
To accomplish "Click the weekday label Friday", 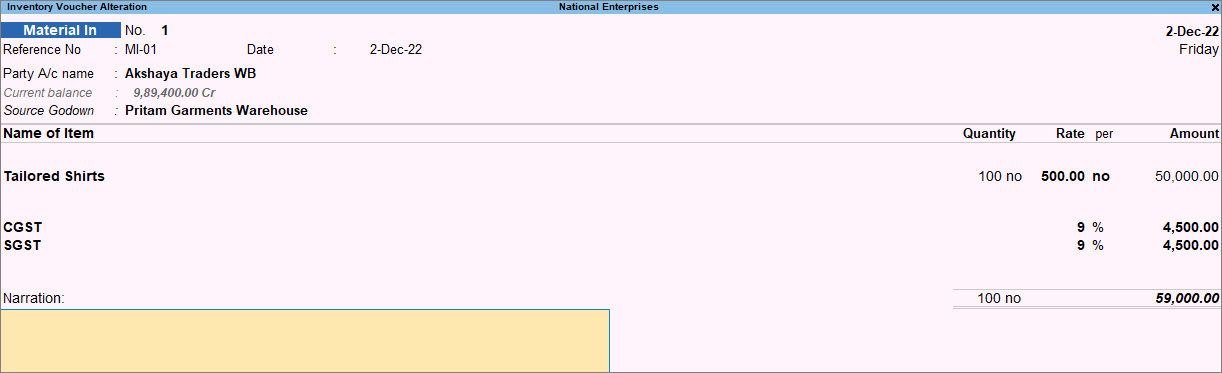I will 1199,49.
